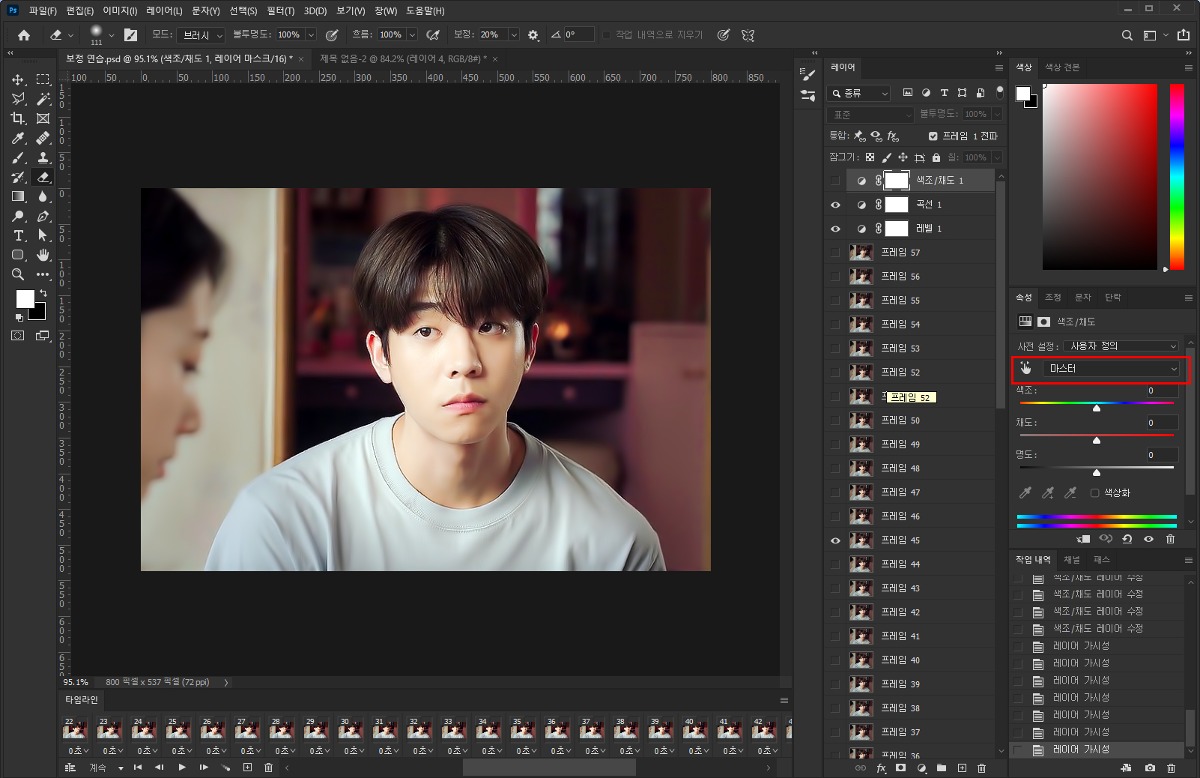
Task: Select frame 30 thumbnail in timeline
Action: pos(348,731)
